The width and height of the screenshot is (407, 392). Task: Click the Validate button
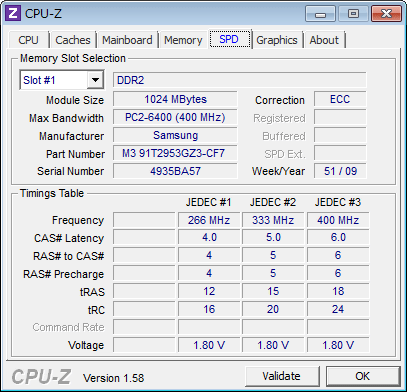coord(282,376)
